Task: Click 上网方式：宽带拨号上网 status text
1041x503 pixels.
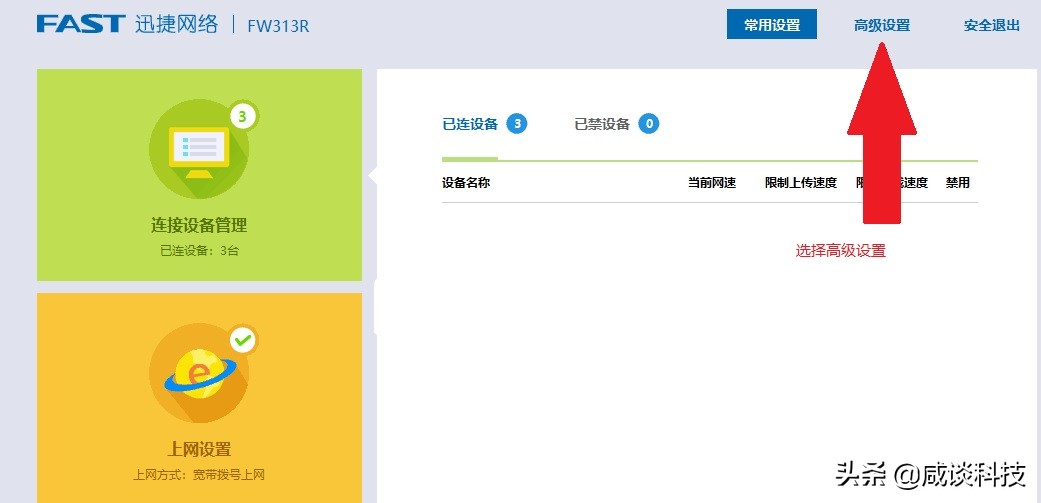Action: 199,475
